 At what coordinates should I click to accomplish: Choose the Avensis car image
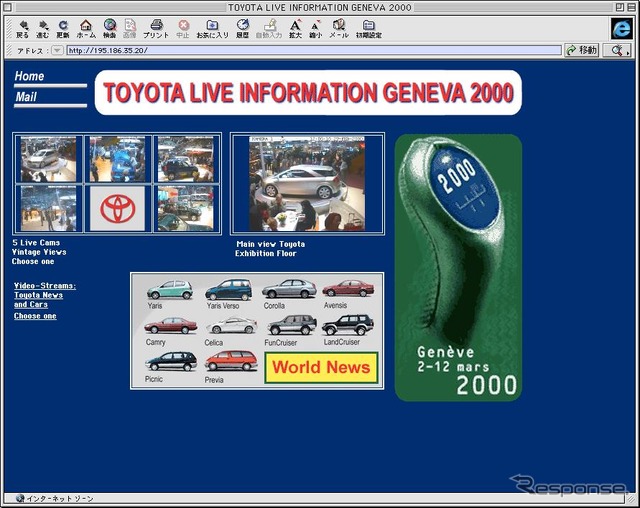tap(348, 288)
